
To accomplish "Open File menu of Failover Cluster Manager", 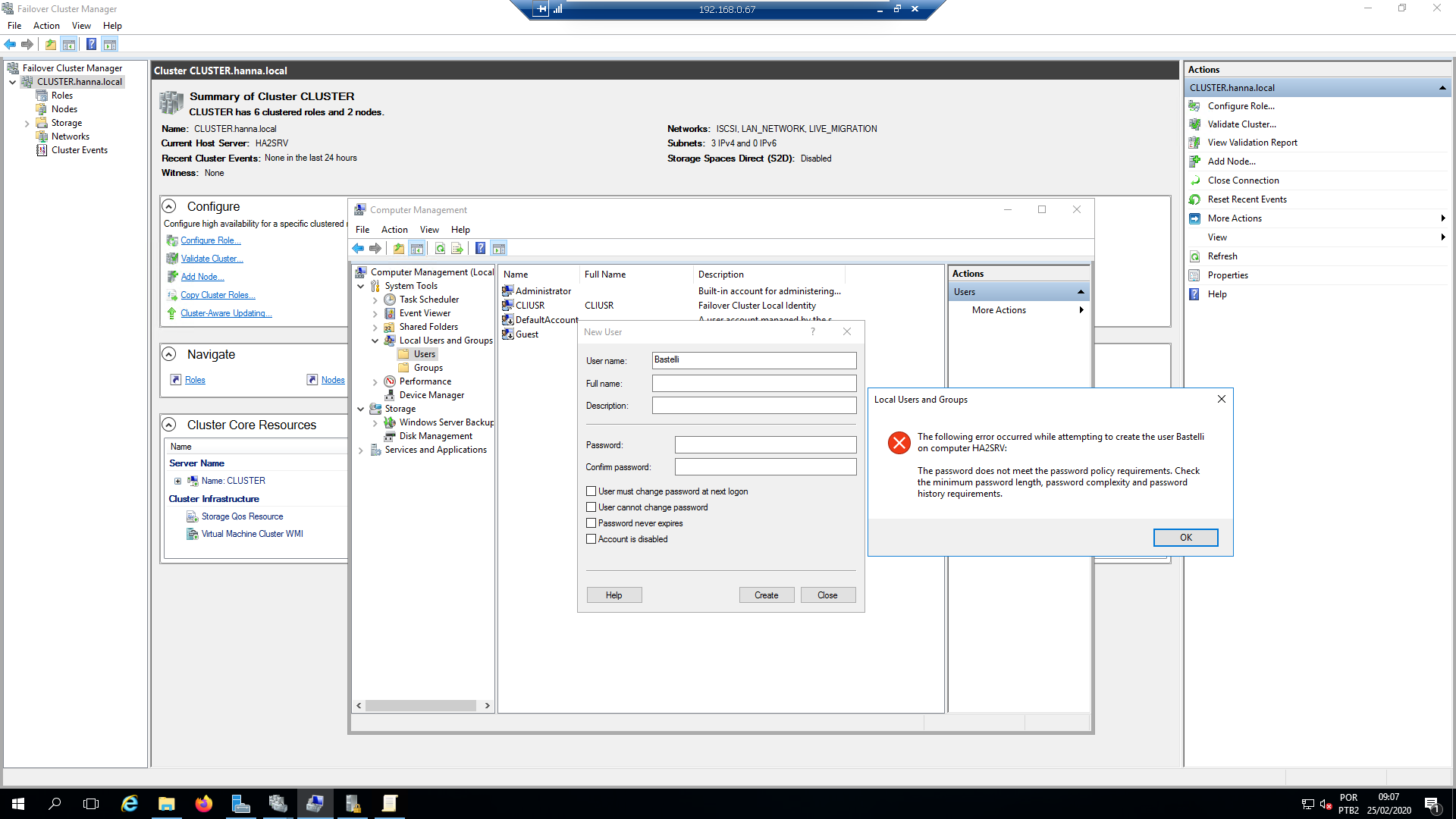I will click(14, 26).
